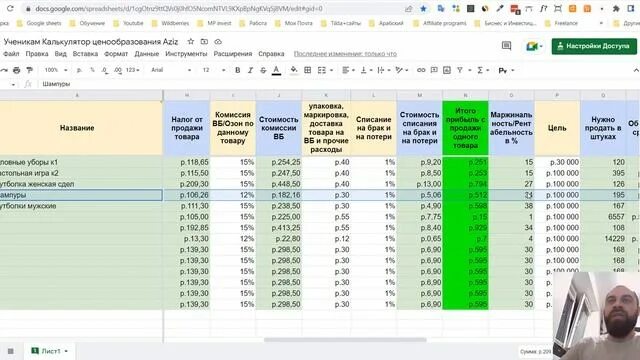Screen dimensions: 640x360
Task: Open the Данные menu
Action: [147, 53]
